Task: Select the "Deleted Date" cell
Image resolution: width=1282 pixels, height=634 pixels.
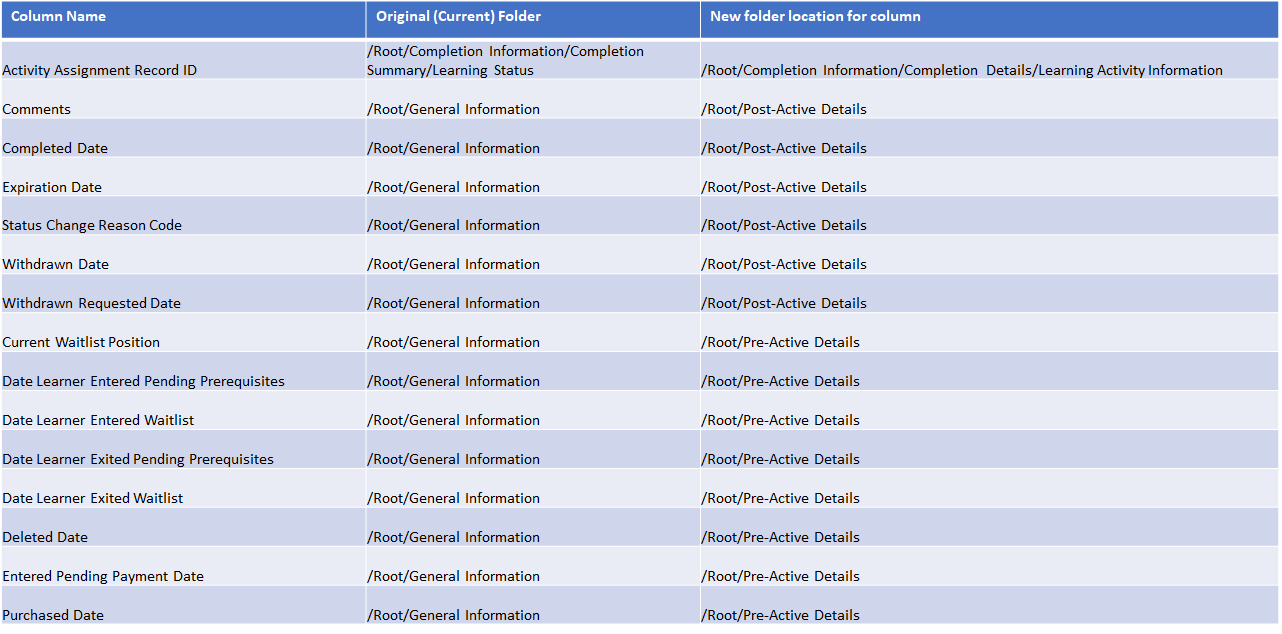Action: 45,537
